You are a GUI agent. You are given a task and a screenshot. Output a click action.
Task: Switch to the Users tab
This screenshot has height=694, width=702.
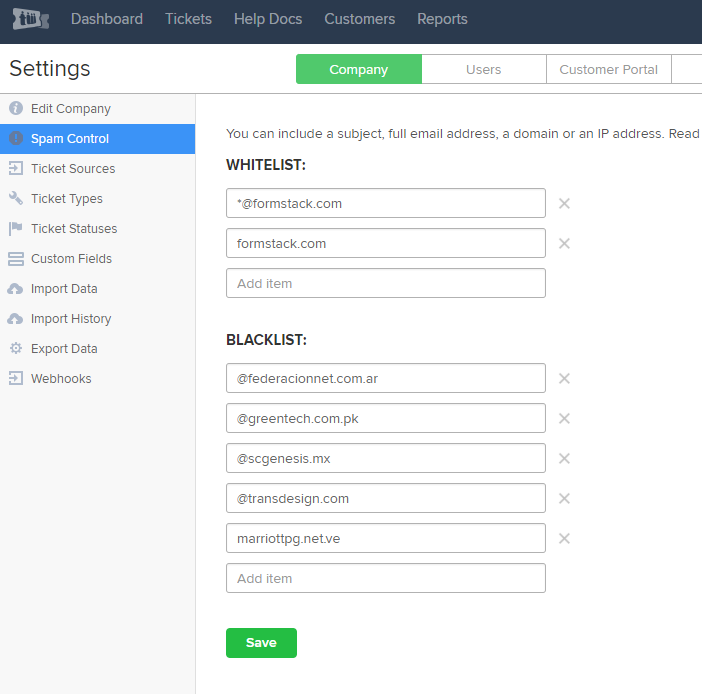[x=483, y=69]
